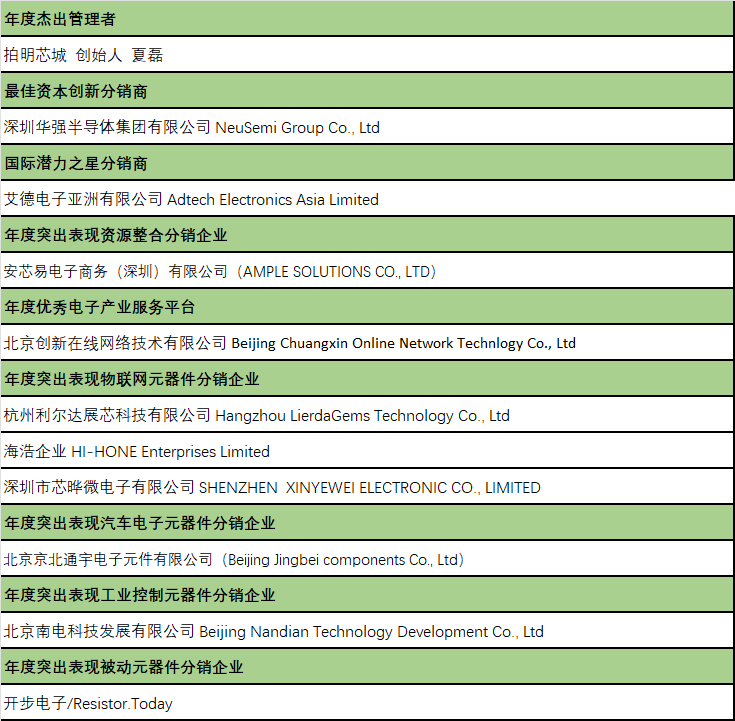The image size is (735, 721).
Task: Select the 年度突出表现资源整合分销企业 header
Action: coord(367,234)
